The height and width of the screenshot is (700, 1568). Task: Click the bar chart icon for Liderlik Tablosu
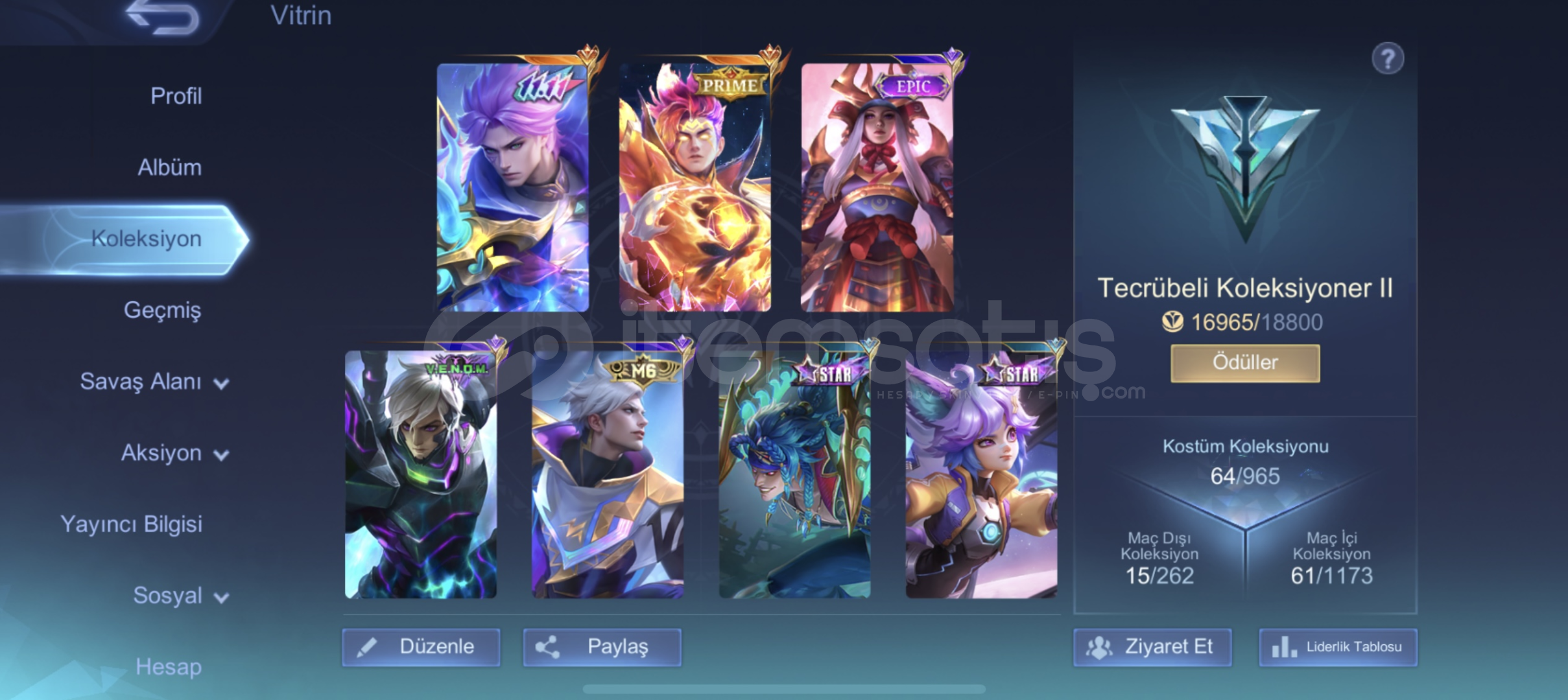pos(1284,647)
